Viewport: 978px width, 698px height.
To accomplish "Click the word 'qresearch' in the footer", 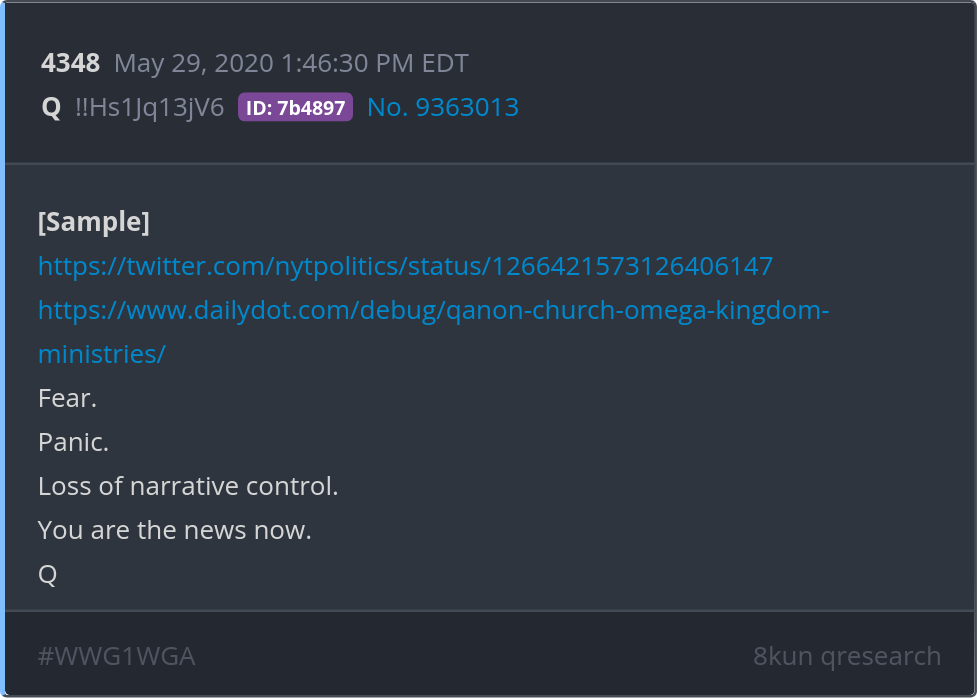I will [x=881, y=657].
